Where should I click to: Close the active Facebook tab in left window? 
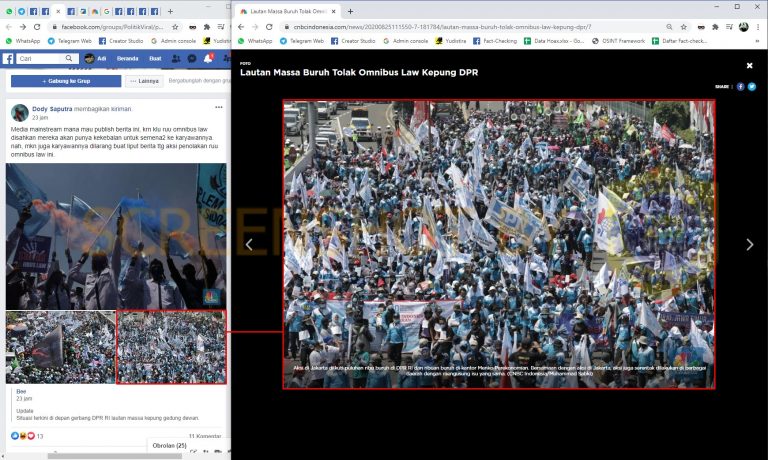coord(58,11)
